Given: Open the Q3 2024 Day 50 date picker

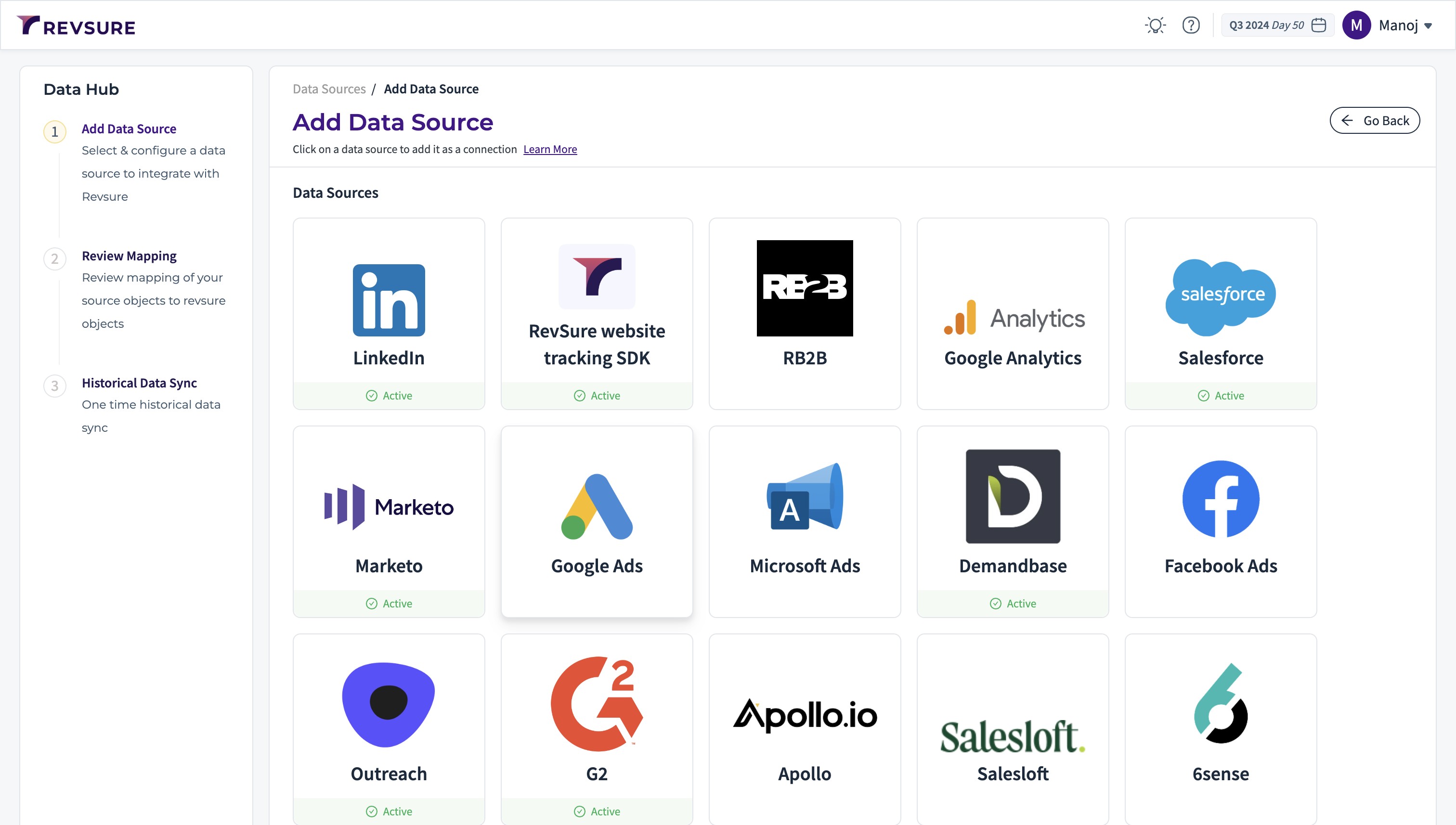Looking at the screenshot, I should click(1266, 25).
